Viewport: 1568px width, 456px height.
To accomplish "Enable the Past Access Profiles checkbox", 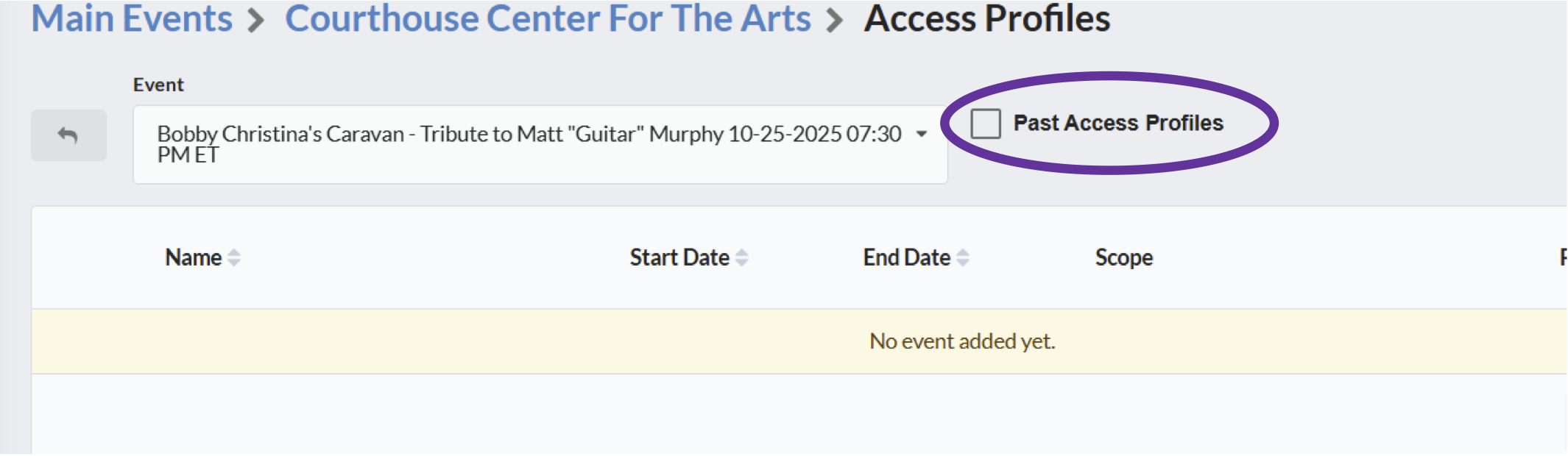I will pos(986,124).
